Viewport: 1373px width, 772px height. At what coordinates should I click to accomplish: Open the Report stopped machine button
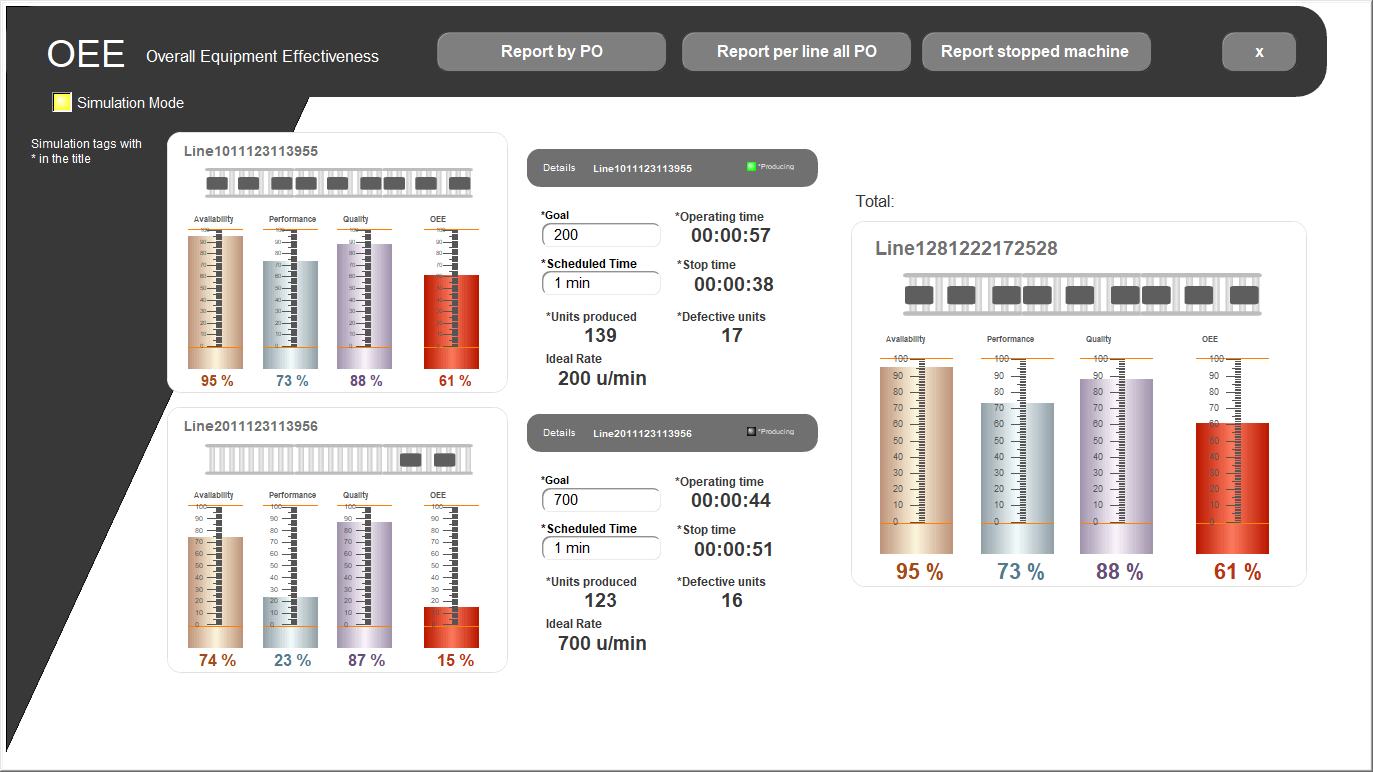point(1035,52)
